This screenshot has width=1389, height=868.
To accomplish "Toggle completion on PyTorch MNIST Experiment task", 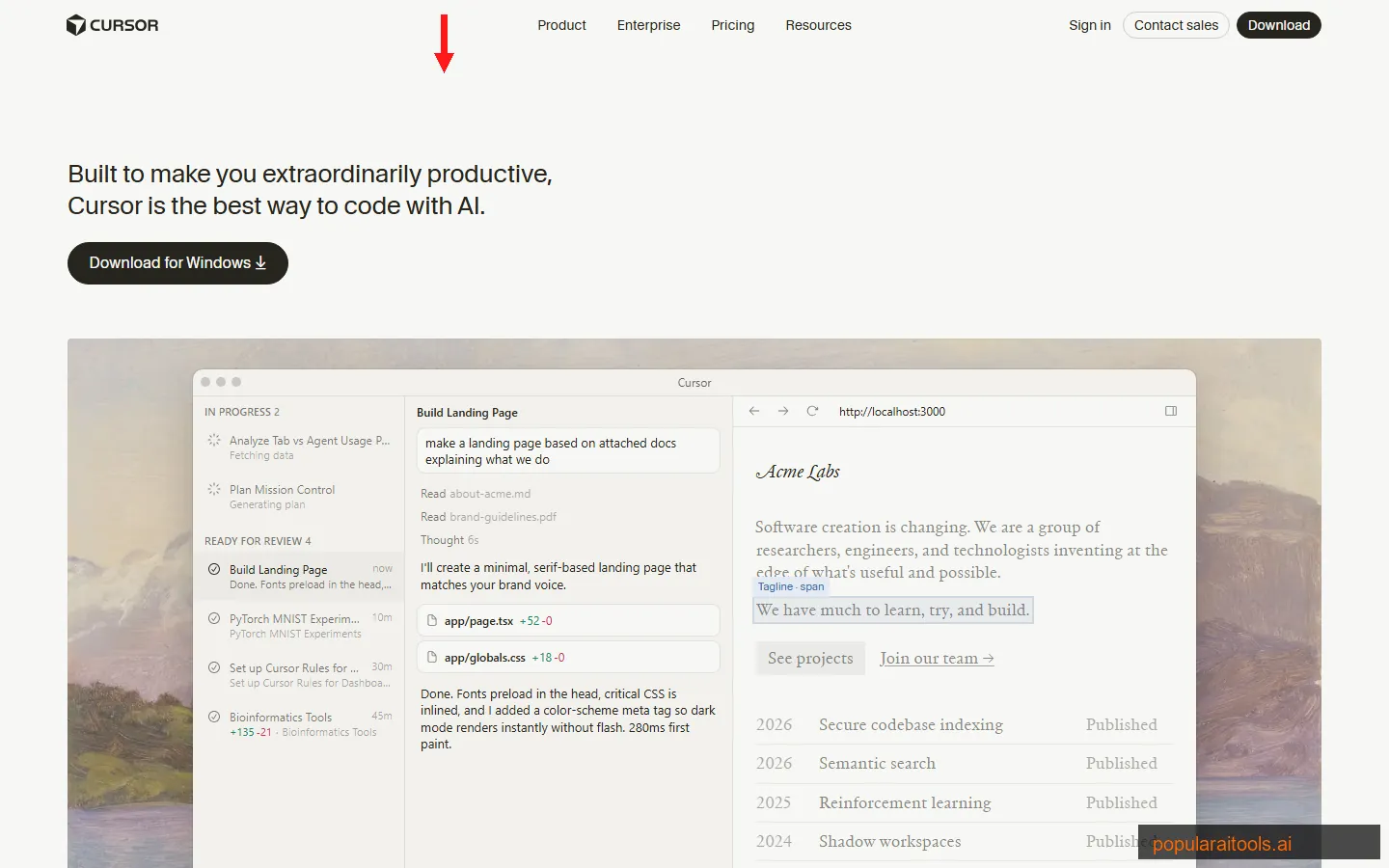I will coord(214,618).
